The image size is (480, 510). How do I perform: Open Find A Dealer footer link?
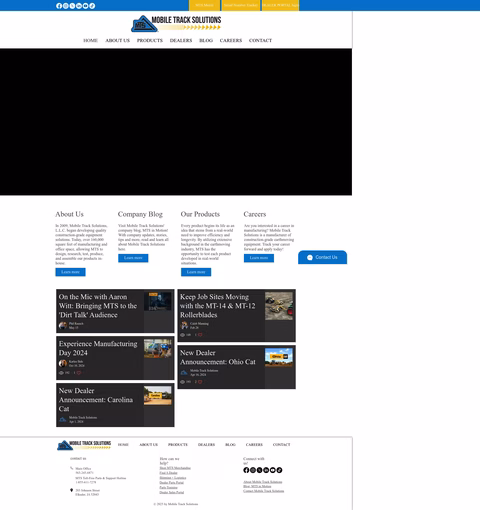pyautogui.click(x=168, y=473)
